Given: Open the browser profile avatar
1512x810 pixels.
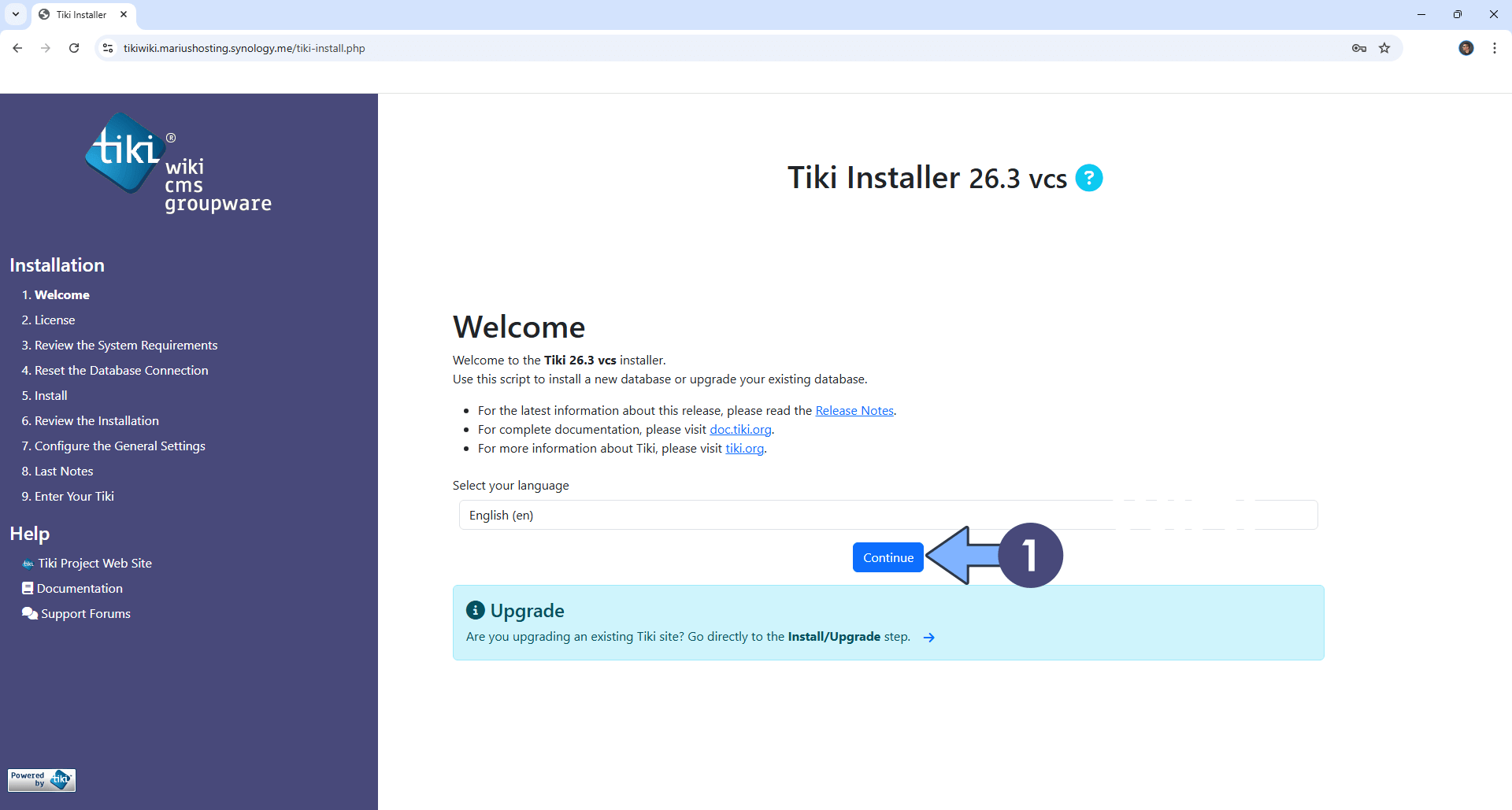Looking at the screenshot, I should click(1466, 48).
